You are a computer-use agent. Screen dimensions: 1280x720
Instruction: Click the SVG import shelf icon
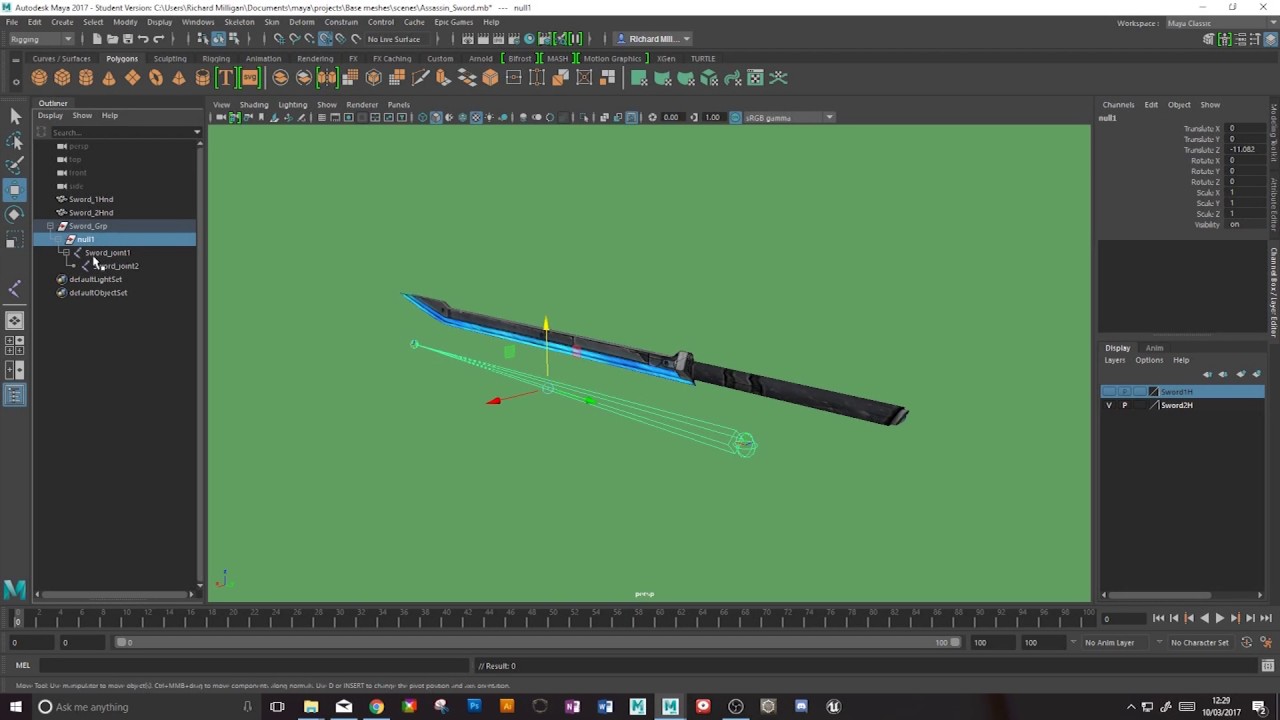point(249,78)
